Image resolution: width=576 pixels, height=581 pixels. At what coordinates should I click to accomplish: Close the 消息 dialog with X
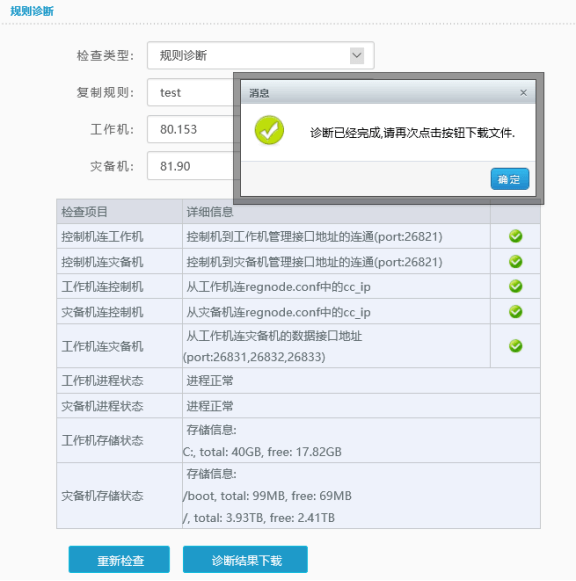pos(523,93)
